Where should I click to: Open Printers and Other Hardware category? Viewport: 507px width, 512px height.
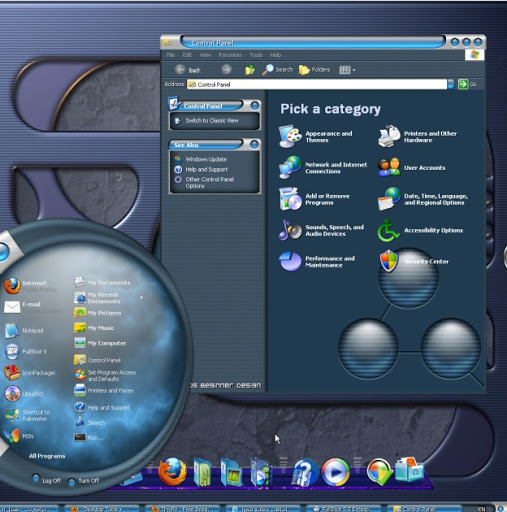[418, 137]
